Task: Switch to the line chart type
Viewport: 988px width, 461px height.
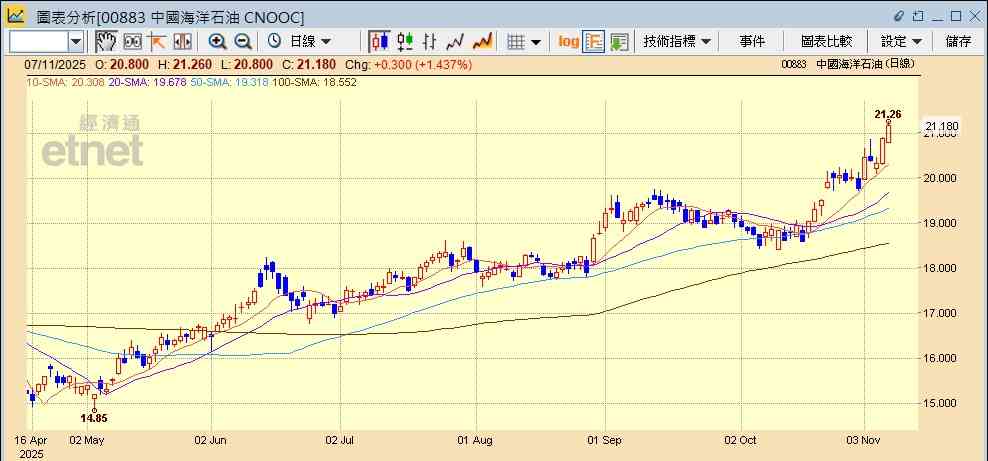Action: point(456,41)
